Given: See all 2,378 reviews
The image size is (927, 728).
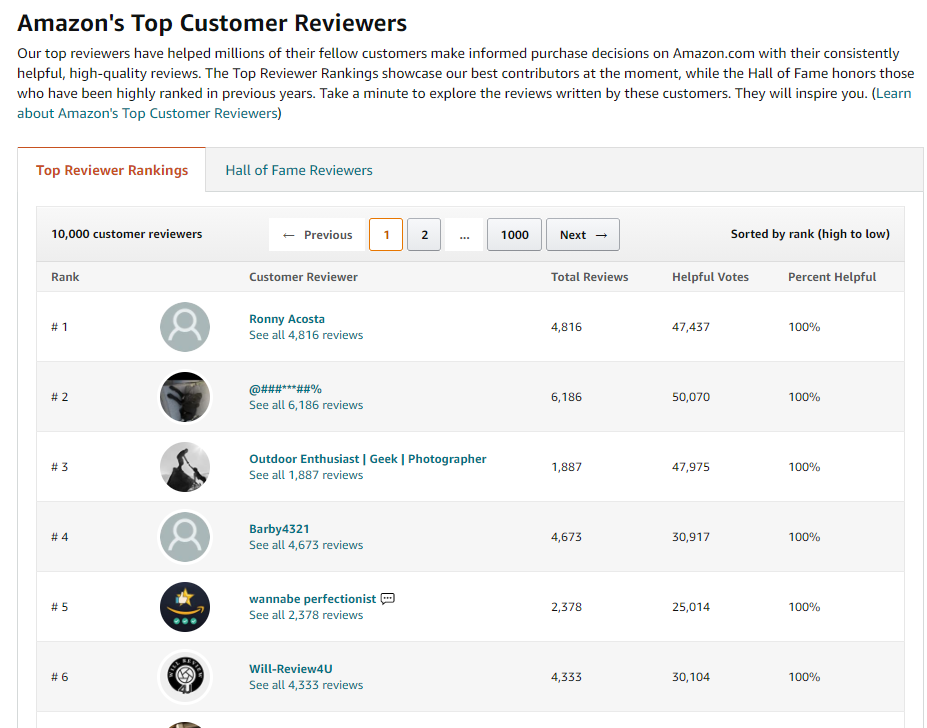Looking at the screenshot, I should point(306,615).
